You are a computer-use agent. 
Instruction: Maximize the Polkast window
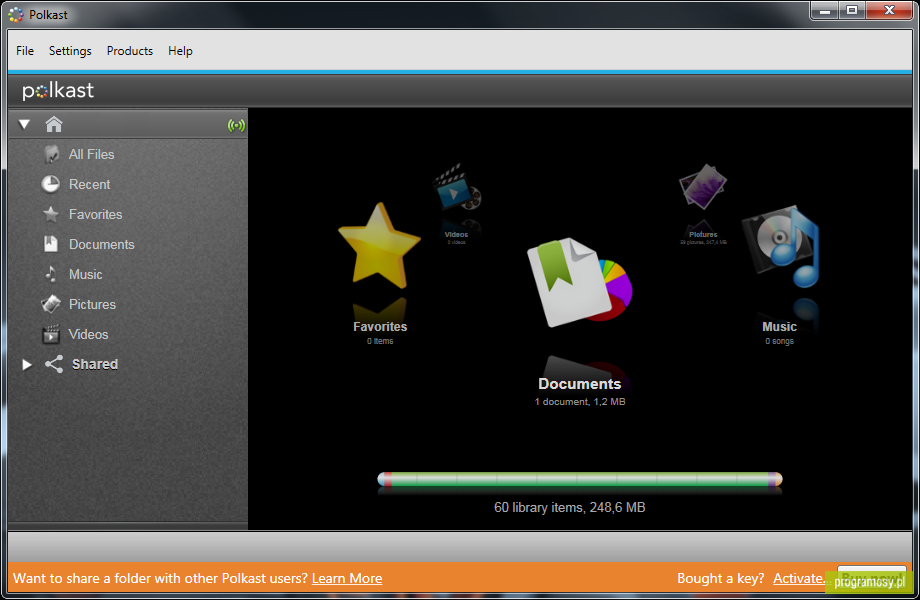(x=852, y=11)
